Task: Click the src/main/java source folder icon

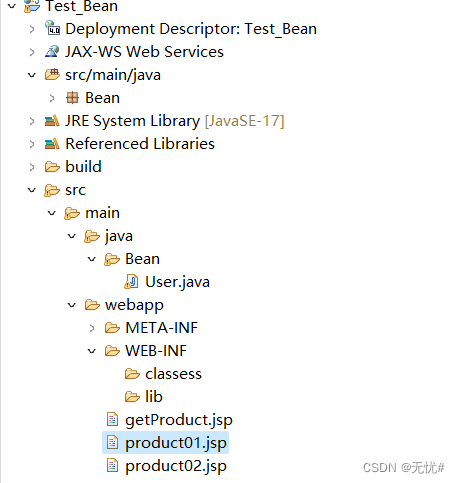Action: point(52,74)
